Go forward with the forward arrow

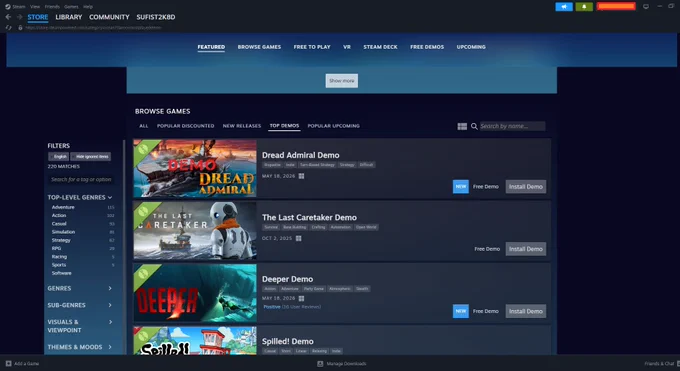(20, 17)
